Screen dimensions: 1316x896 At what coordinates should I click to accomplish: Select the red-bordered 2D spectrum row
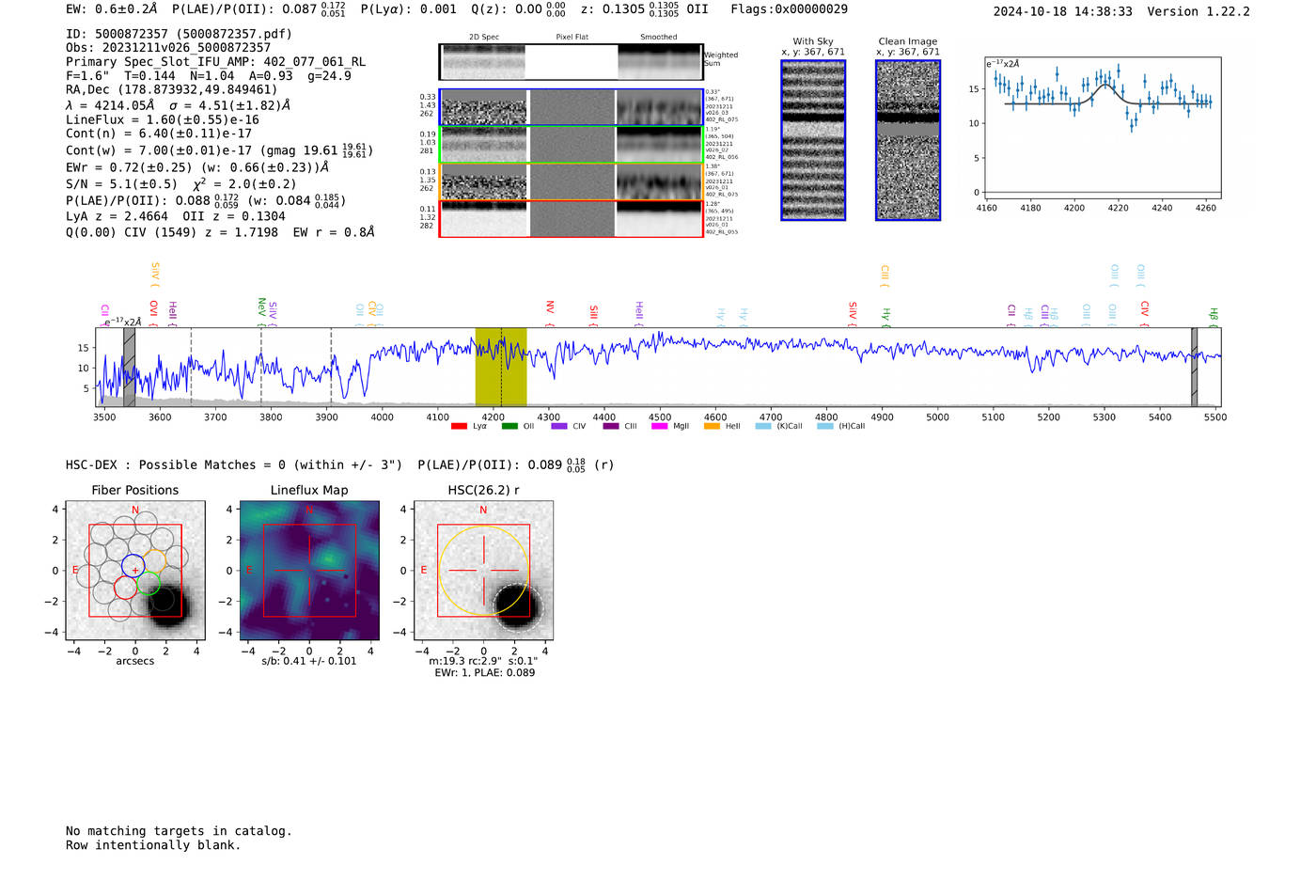click(x=572, y=219)
